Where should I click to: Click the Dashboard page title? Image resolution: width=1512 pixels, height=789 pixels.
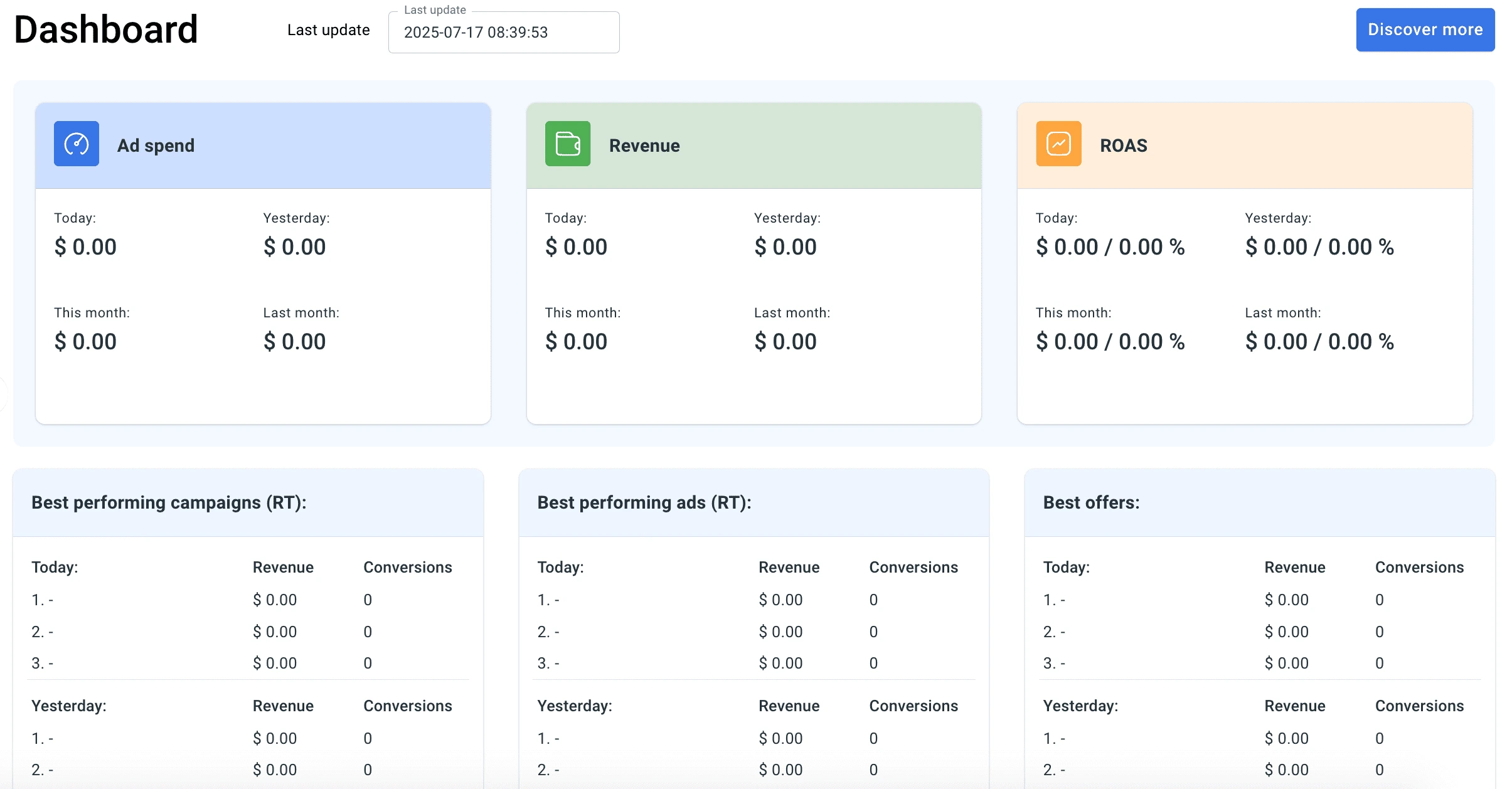(106, 29)
